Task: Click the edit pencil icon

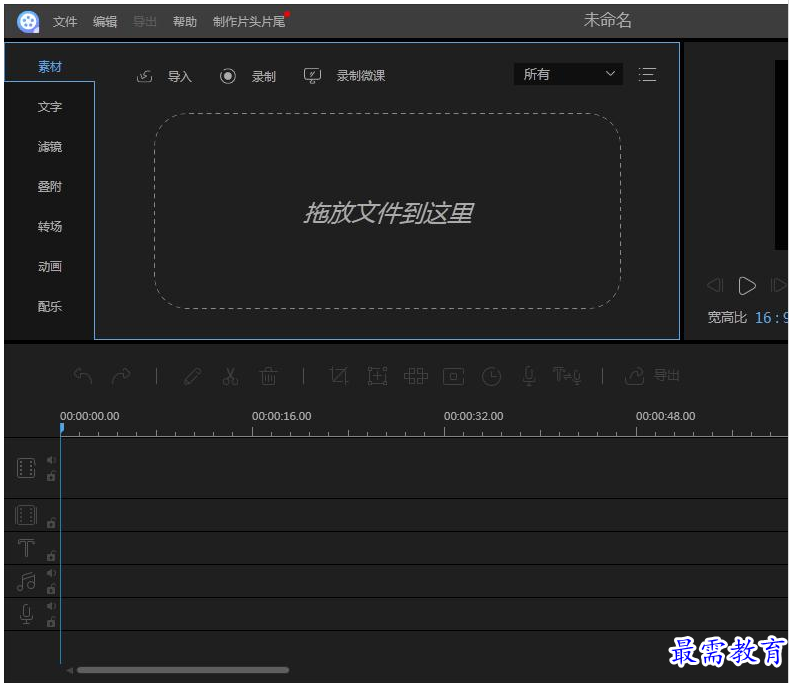Action: [193, 376]
